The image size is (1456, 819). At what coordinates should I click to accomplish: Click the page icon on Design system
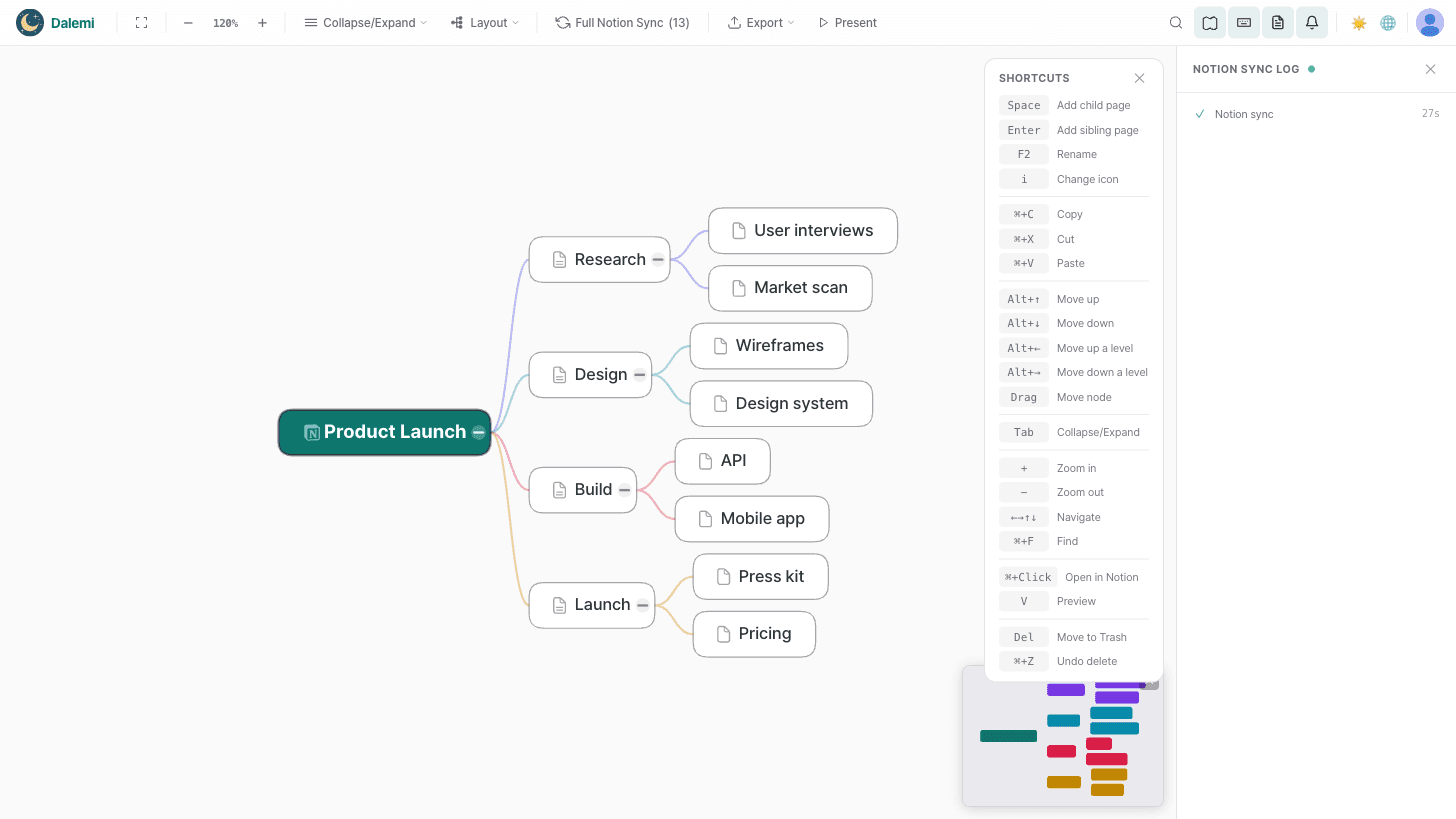pos(720,403)
